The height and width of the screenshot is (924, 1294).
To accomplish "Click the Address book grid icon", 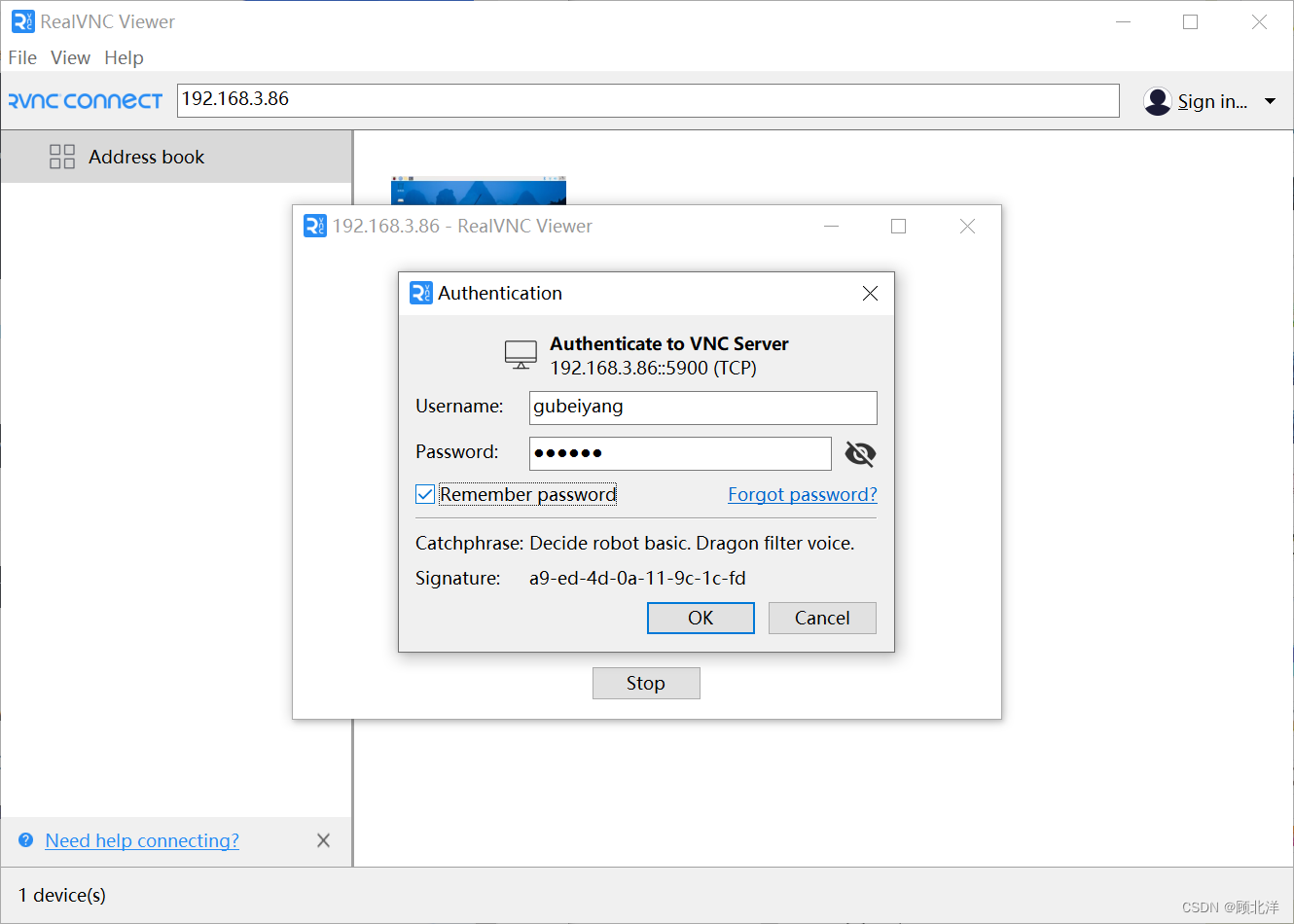I will coord(62,157).
